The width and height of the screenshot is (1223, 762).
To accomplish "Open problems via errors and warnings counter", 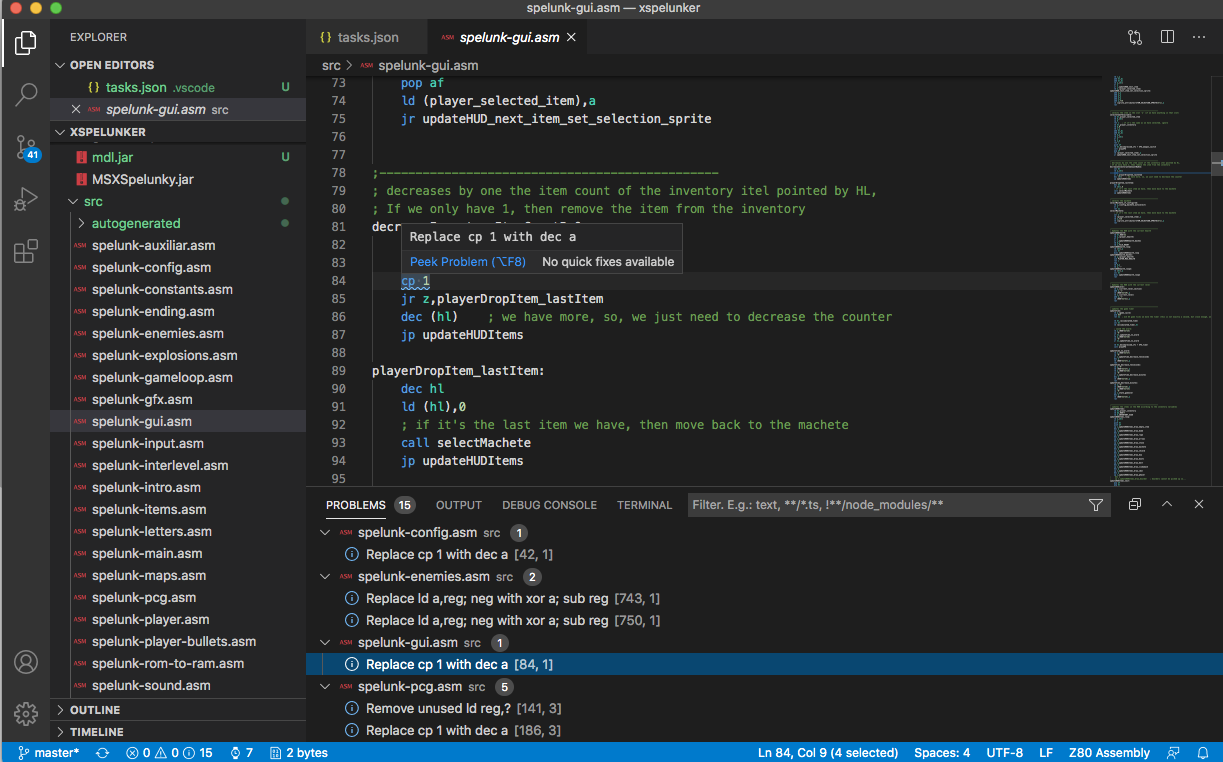I will (x=169, y=752).
